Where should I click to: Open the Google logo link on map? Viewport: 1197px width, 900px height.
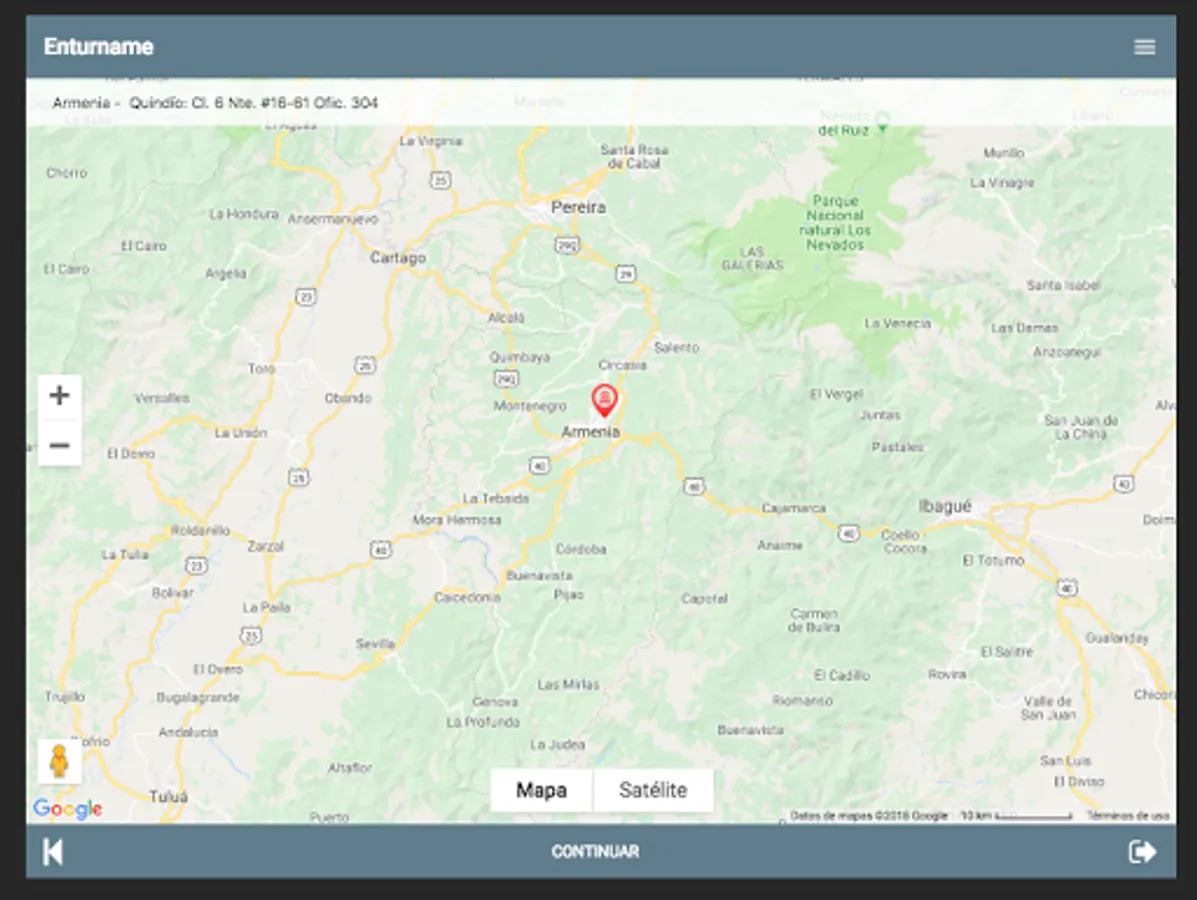(x=67, y=808)
